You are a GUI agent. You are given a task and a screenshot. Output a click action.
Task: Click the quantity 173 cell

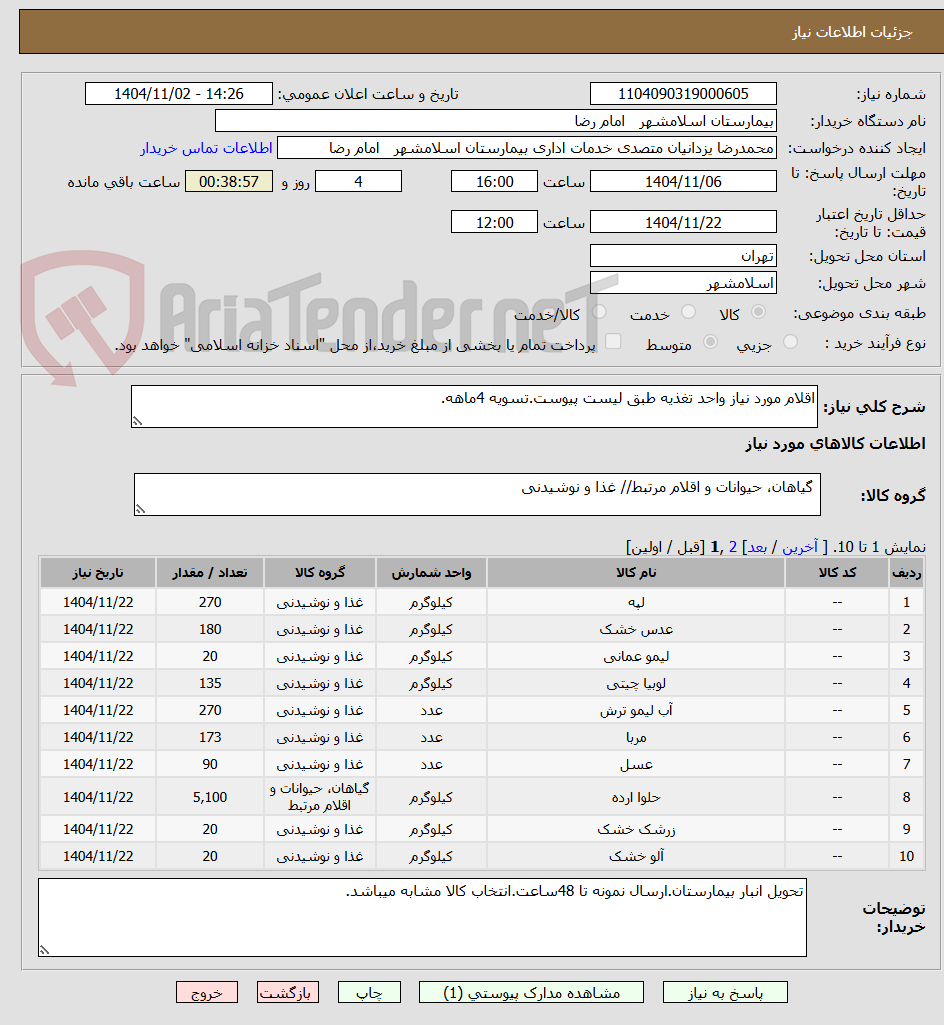[x=210, y=737]
